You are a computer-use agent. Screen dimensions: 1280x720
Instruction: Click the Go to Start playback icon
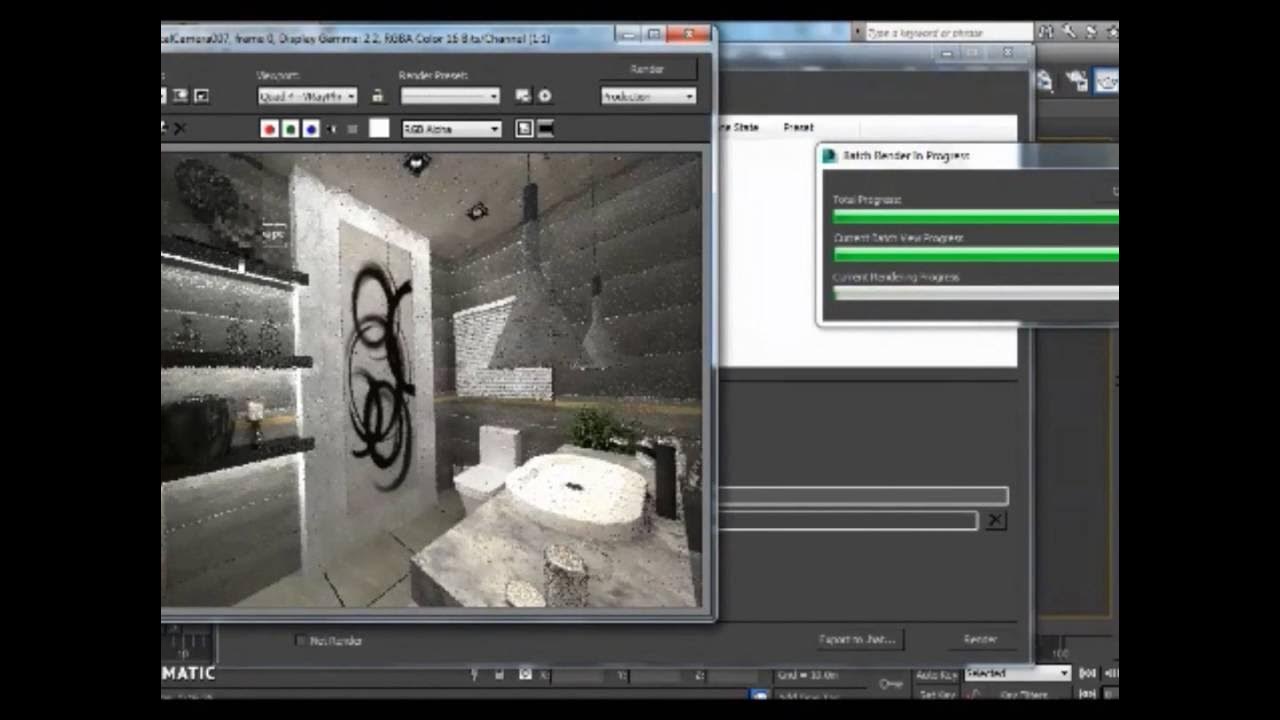point(1088,674)
